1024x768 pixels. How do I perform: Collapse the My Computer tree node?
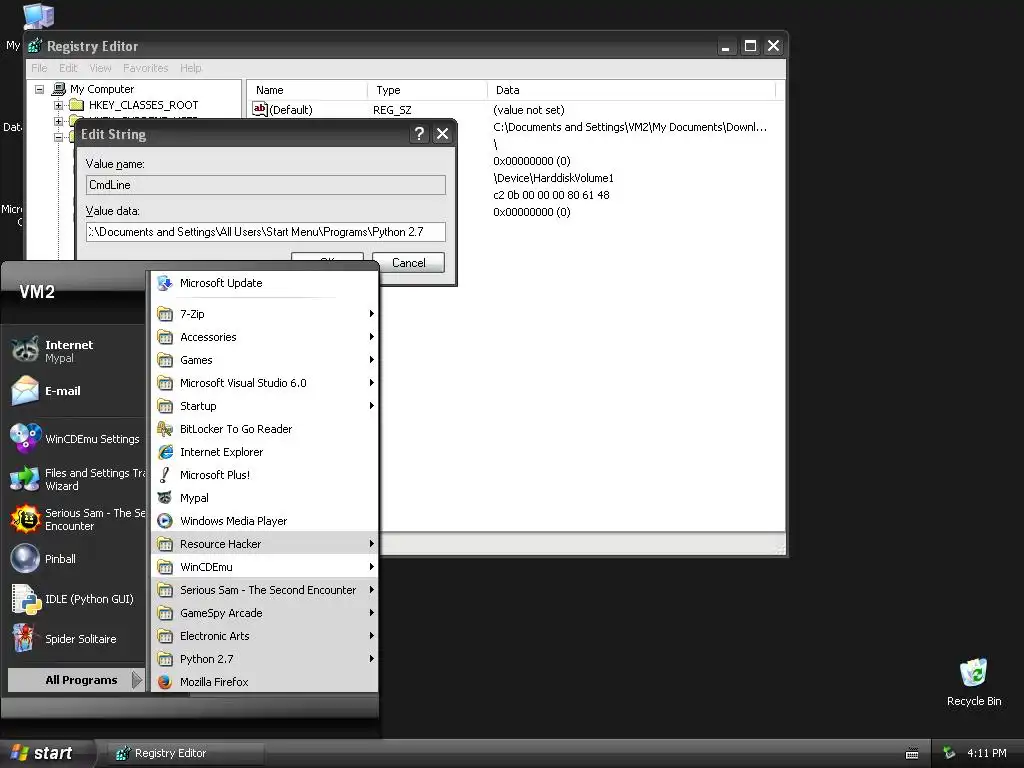(x=40, y=89)
